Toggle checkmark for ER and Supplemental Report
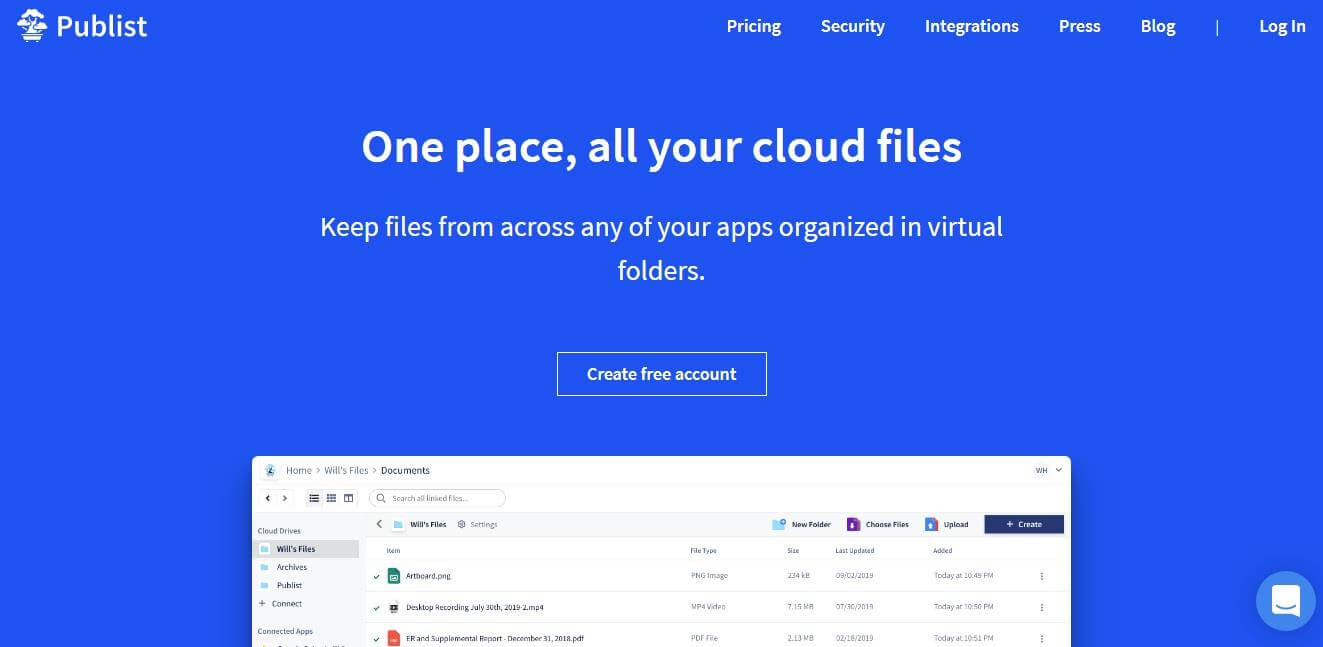Image resolution: width=1323 pixels, height=647 pixels. coord(377,638)
